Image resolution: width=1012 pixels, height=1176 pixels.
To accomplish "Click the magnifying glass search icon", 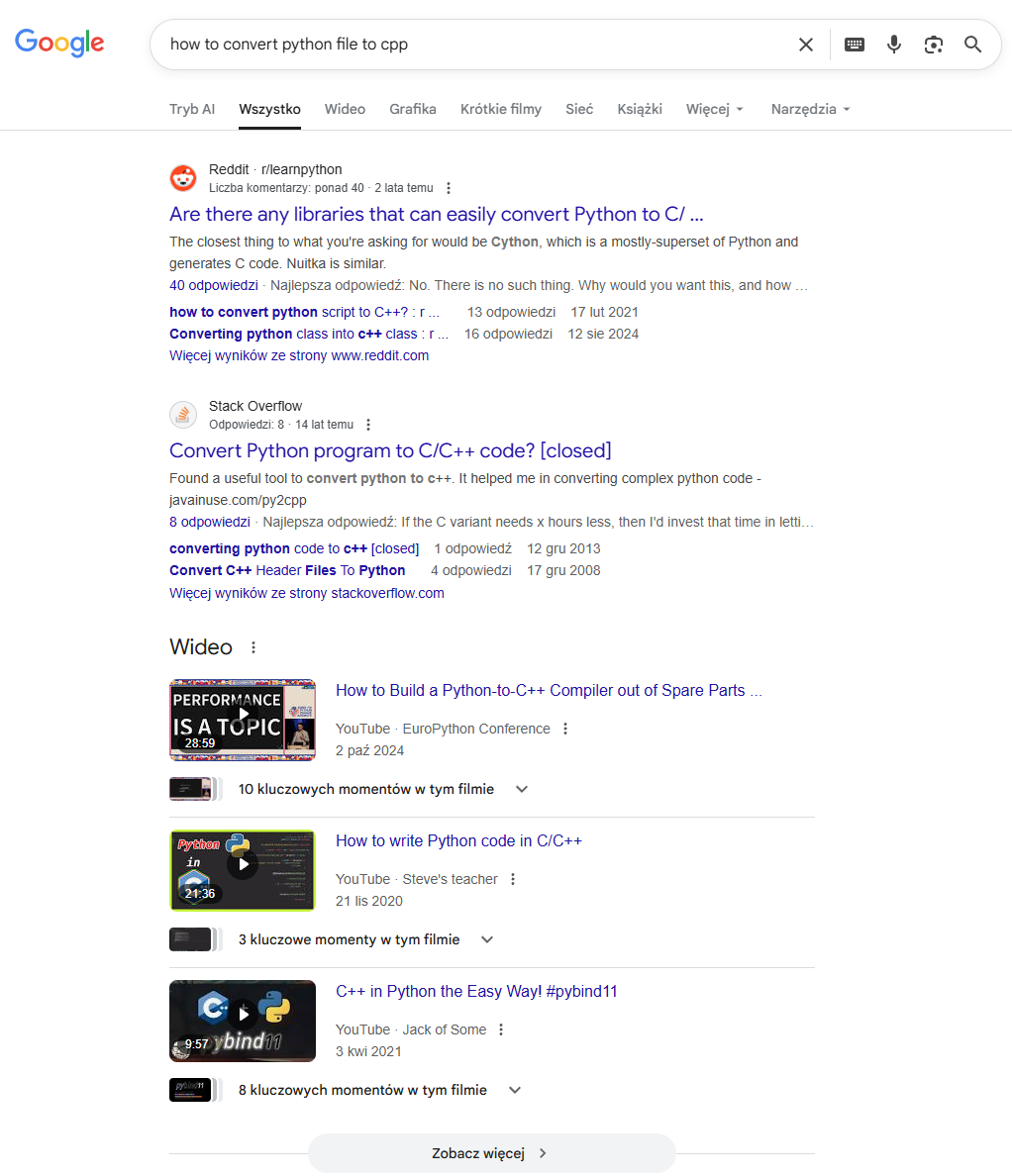I will (973, 45).
